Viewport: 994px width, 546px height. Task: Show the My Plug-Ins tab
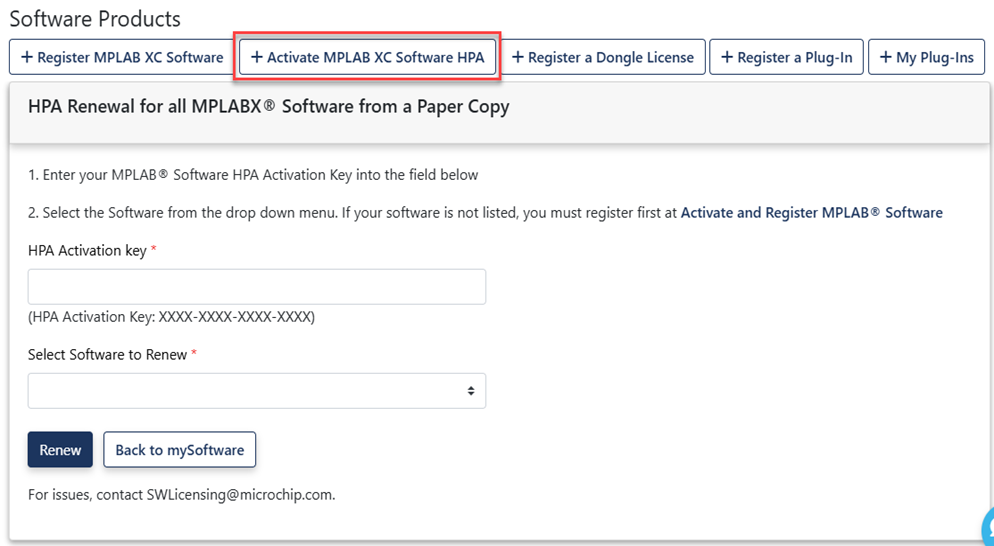click(x=926, y=58)
